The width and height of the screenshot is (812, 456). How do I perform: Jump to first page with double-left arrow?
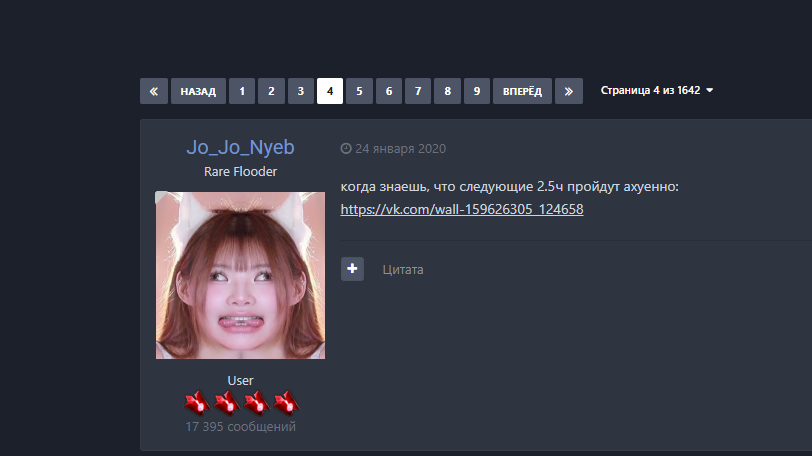point(153,91)
